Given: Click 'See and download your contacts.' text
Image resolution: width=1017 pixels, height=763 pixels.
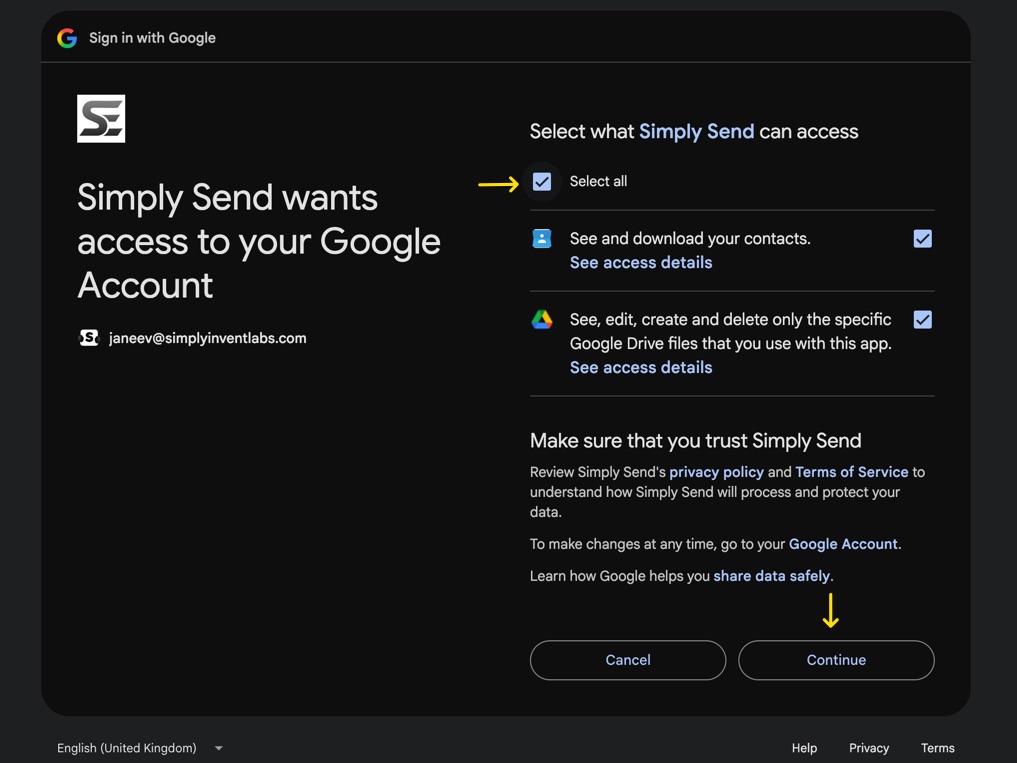Looking at the screenshot, I should (690, 239).
